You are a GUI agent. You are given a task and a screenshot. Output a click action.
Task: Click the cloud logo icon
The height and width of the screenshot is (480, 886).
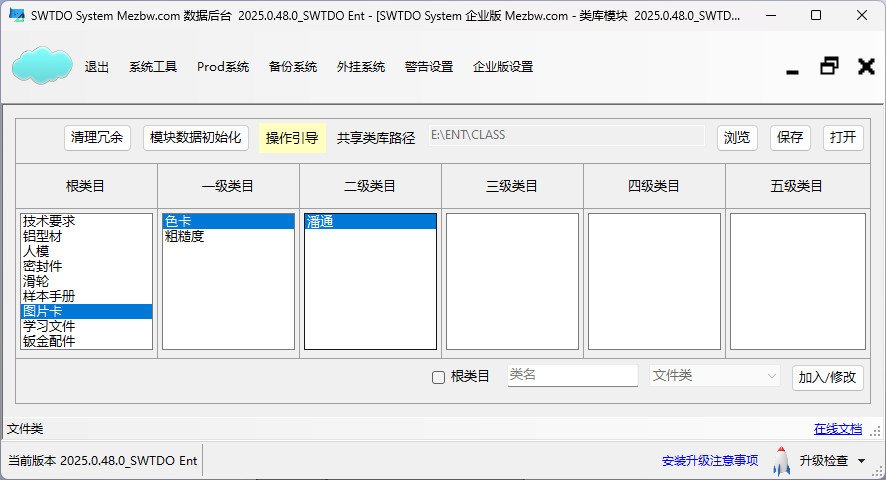[42, 66]
